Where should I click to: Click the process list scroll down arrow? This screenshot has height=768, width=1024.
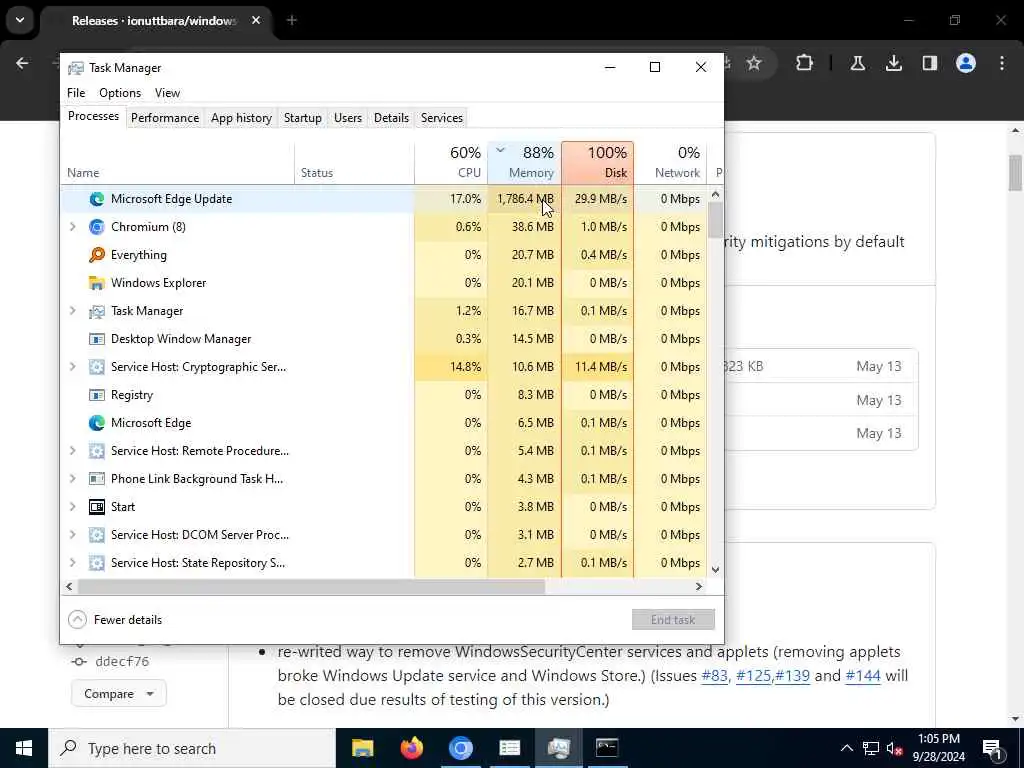pos(715,569)
